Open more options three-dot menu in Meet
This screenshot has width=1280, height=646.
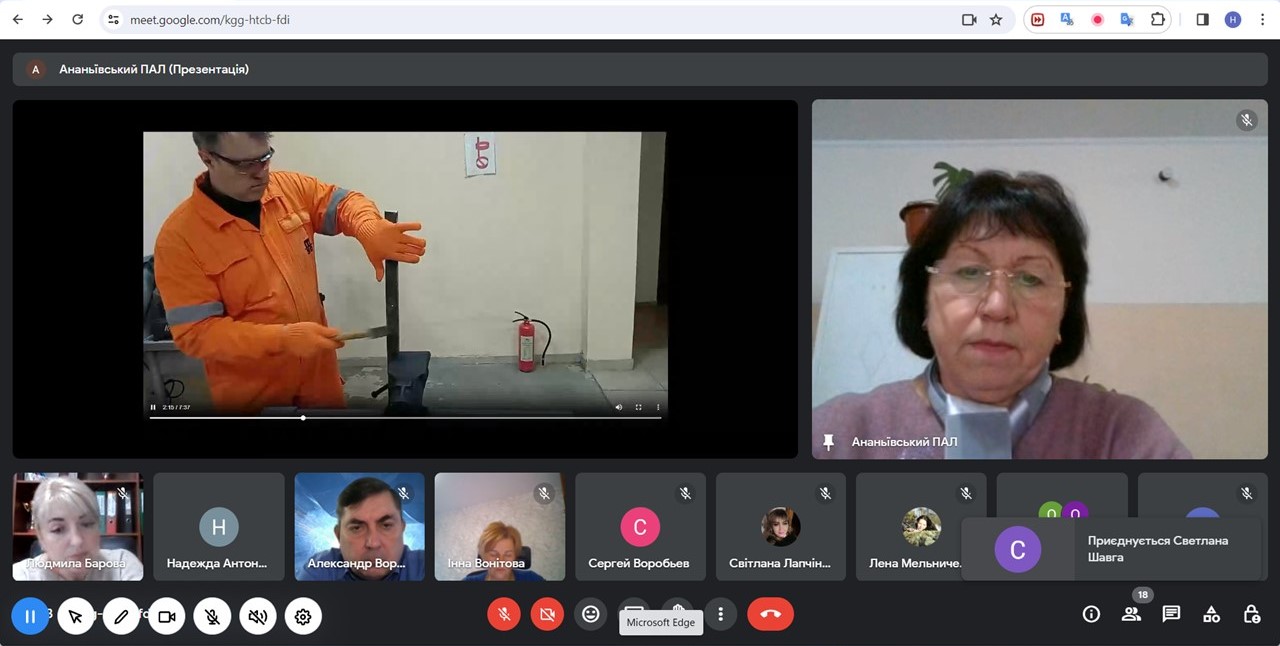coord(720,614)
